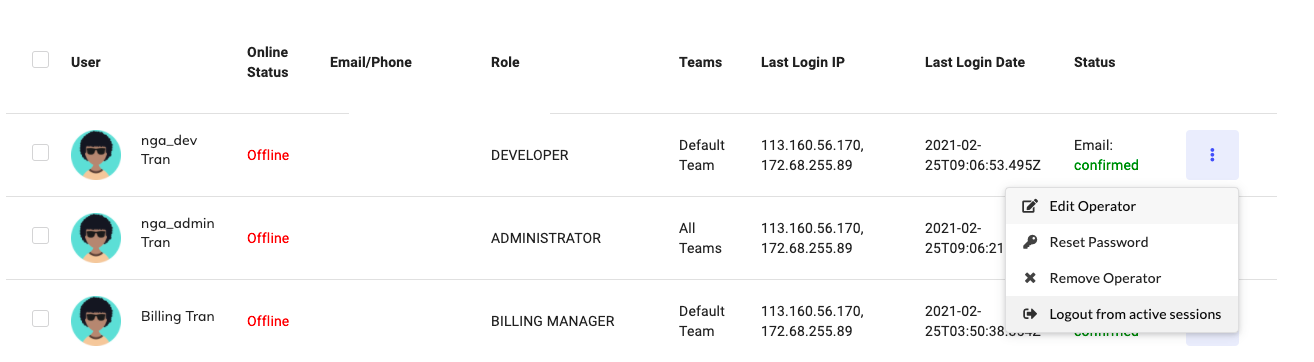Click nga_admin Tran's avatar picture
This screenshot has height=362, width=1314.
coord(96,238)
